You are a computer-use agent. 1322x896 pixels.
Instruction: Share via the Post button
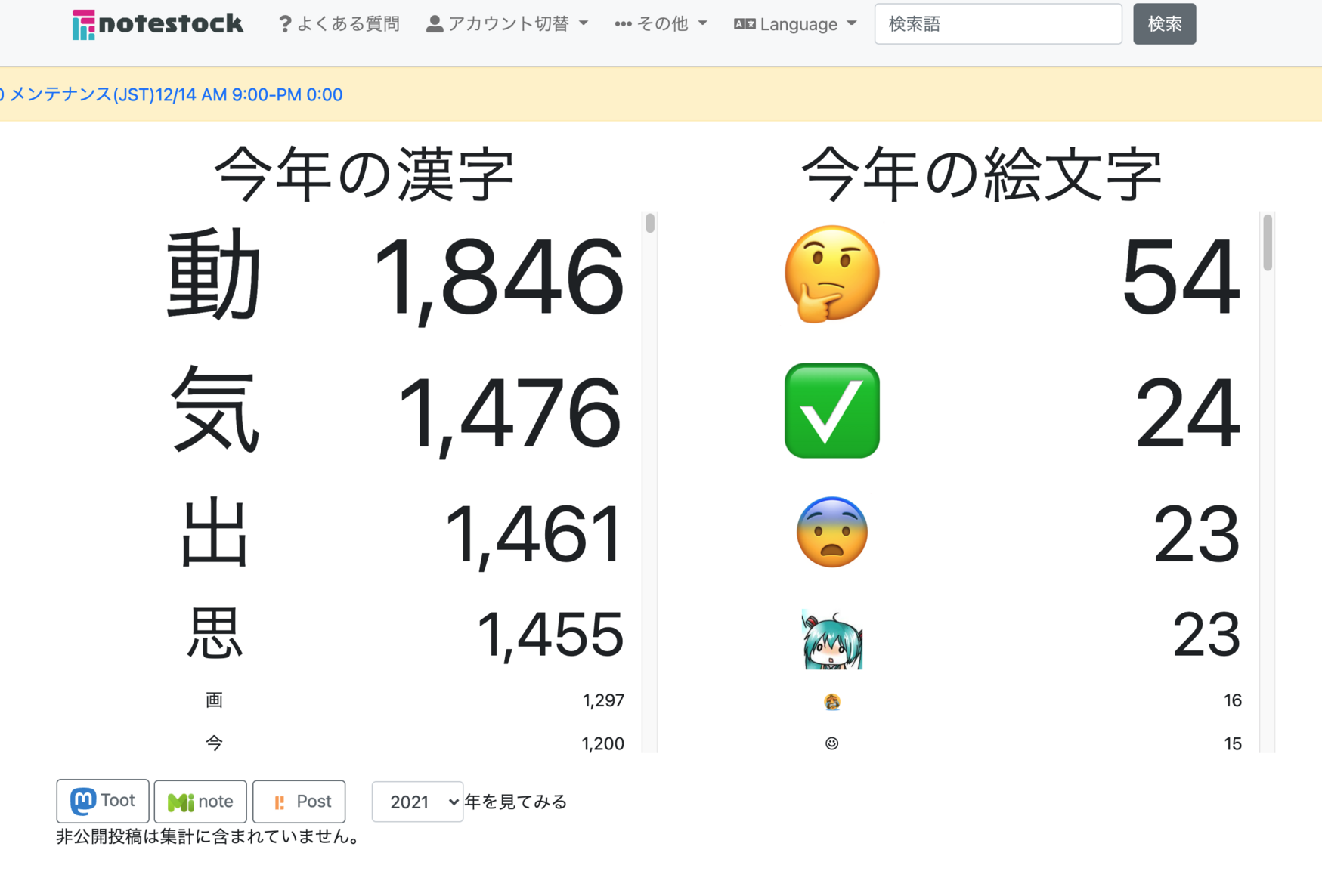click(x=299, y=802)
